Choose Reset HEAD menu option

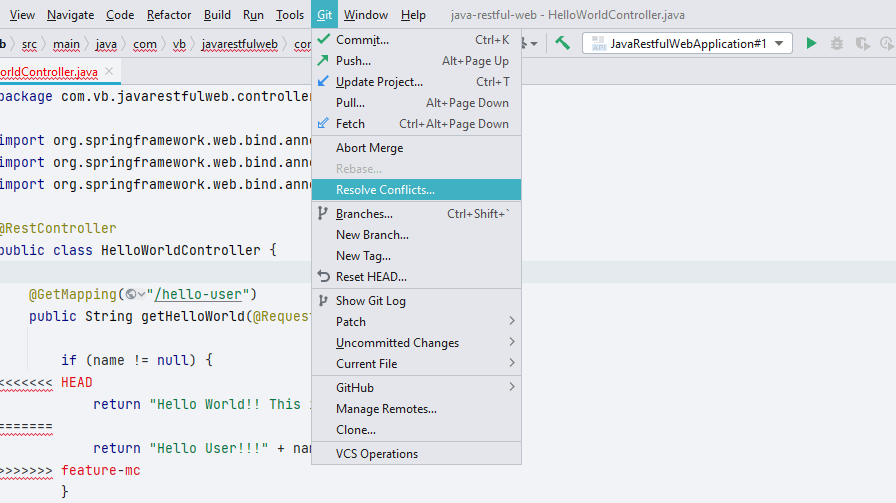(371, 277)
